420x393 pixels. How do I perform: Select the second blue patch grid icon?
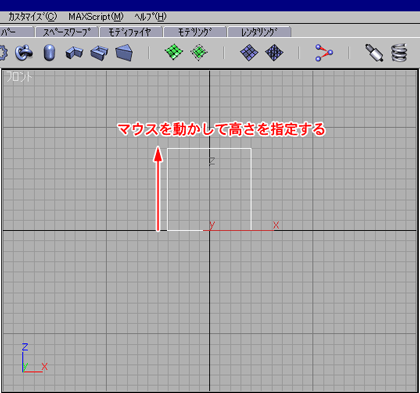point(274,53)
